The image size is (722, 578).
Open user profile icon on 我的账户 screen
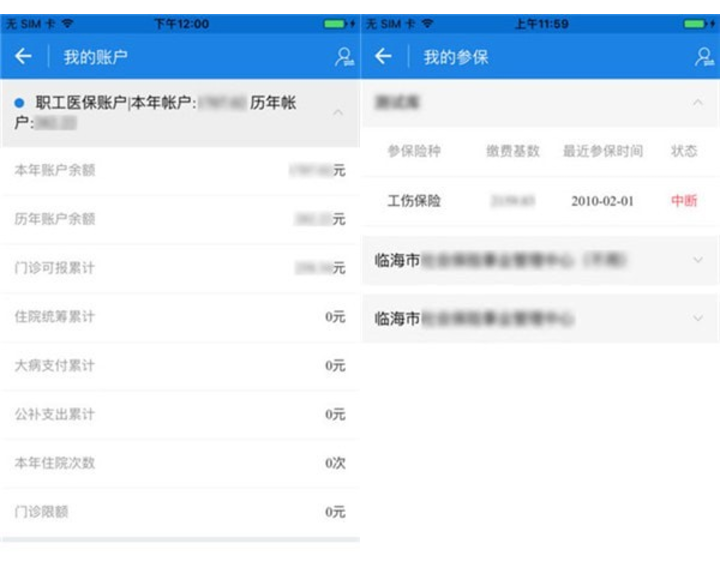coord(344,57)
